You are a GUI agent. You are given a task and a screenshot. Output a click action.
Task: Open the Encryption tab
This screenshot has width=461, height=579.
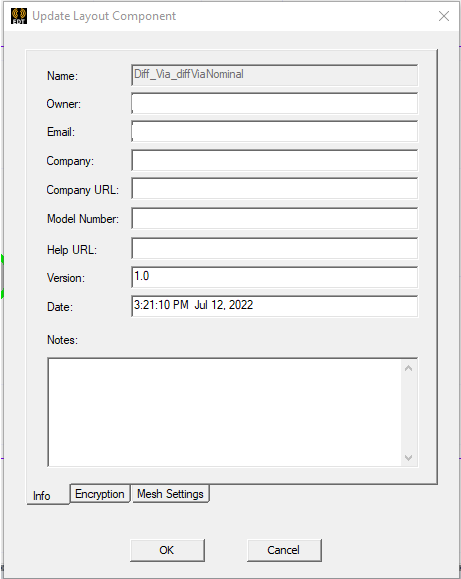pos(100,494)
